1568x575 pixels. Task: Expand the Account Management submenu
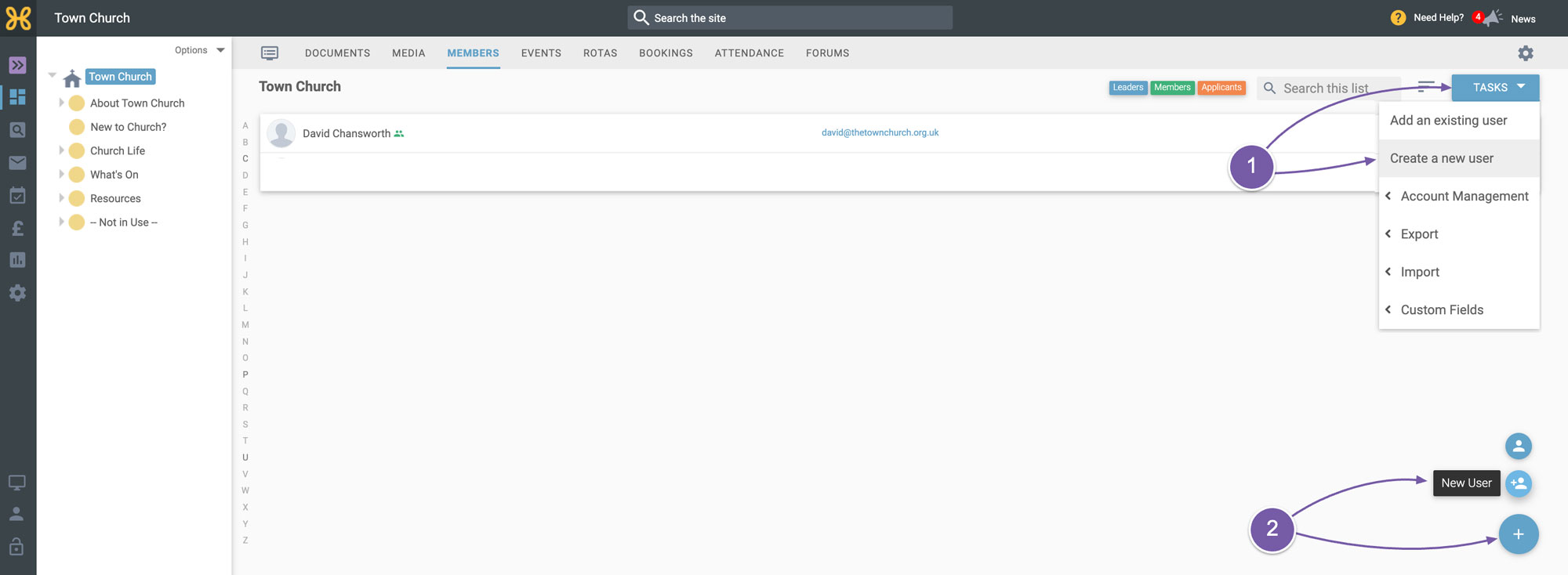pyautogui.click(x=1459, y=196)
